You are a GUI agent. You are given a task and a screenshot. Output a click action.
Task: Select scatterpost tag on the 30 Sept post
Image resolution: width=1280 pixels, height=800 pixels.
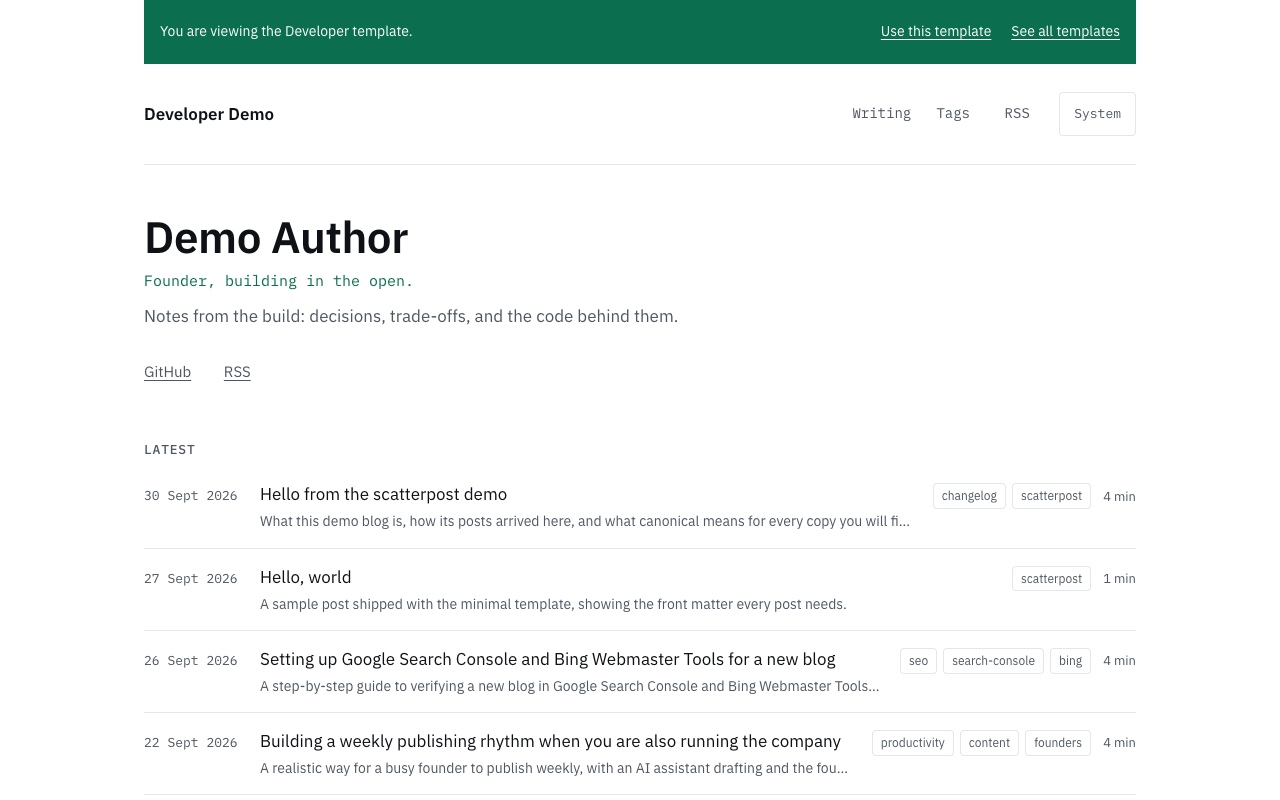coord(1051,496)
